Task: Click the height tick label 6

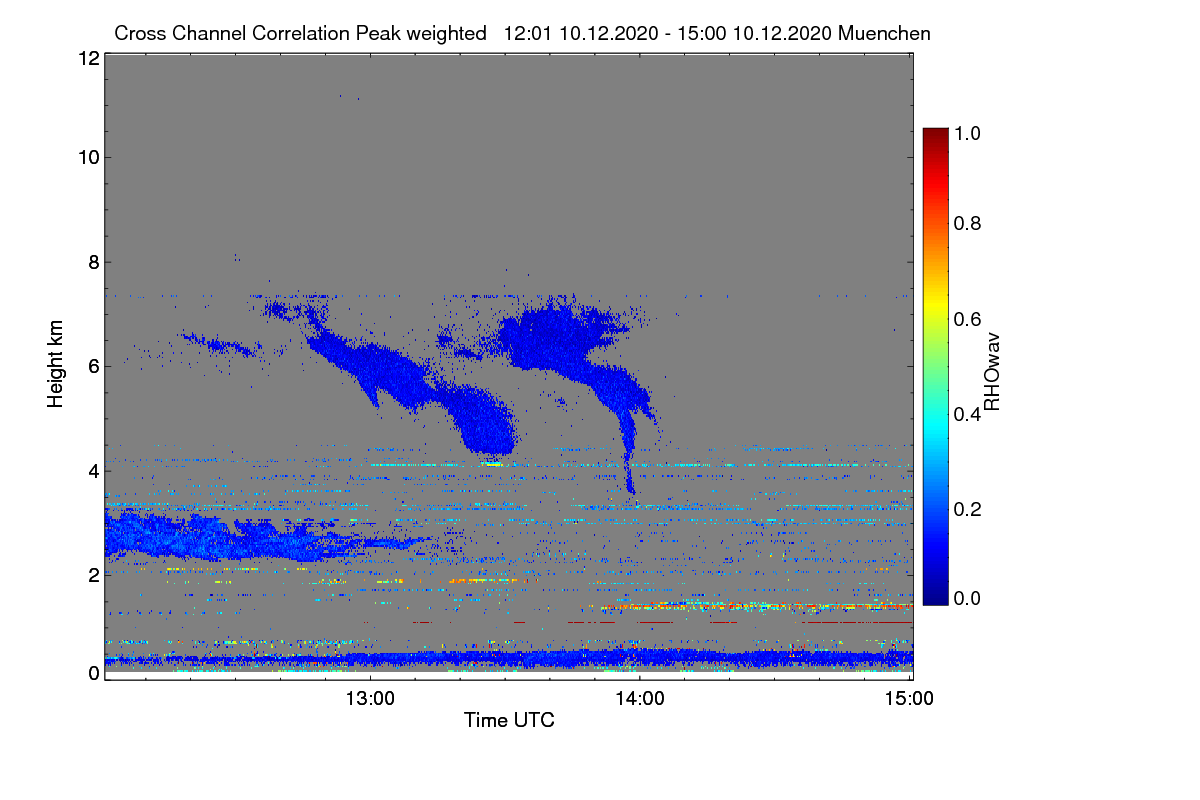Action: (92, 366)
